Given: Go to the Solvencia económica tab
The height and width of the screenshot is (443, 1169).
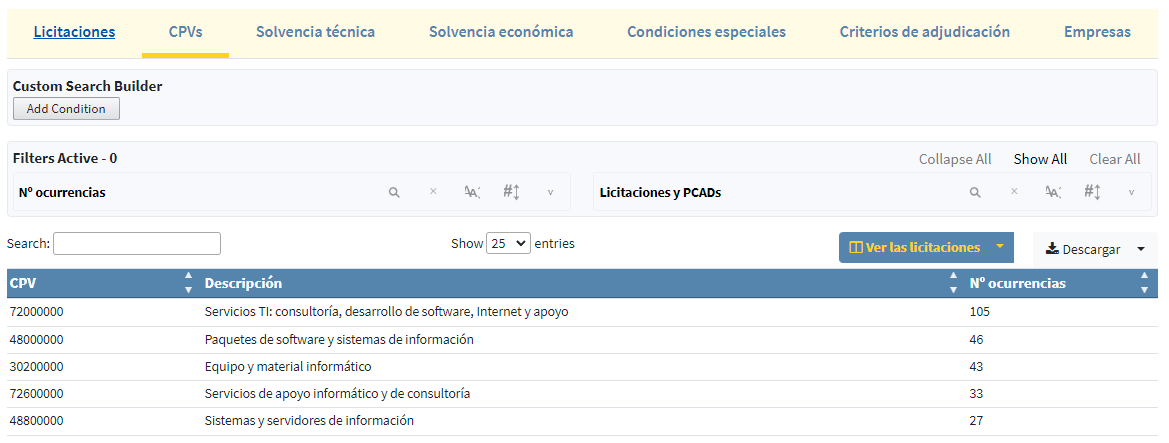Looking at the screenshot, I should (501, 32).
